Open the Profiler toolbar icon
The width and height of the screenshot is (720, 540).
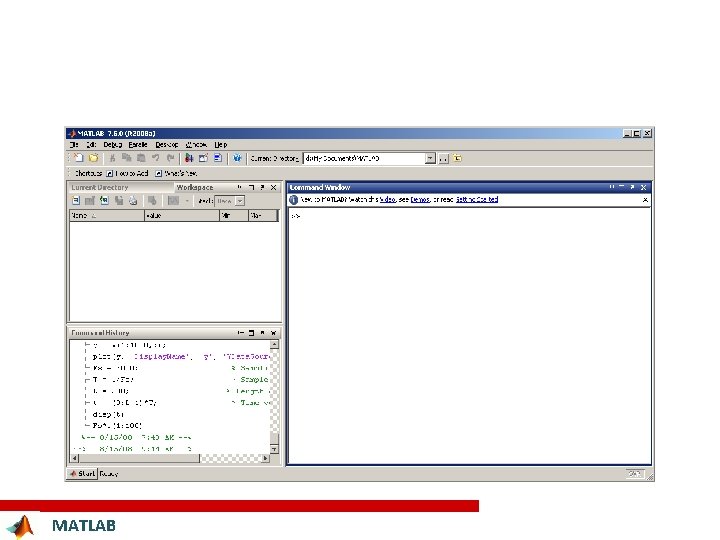click(x=218, y=158)
